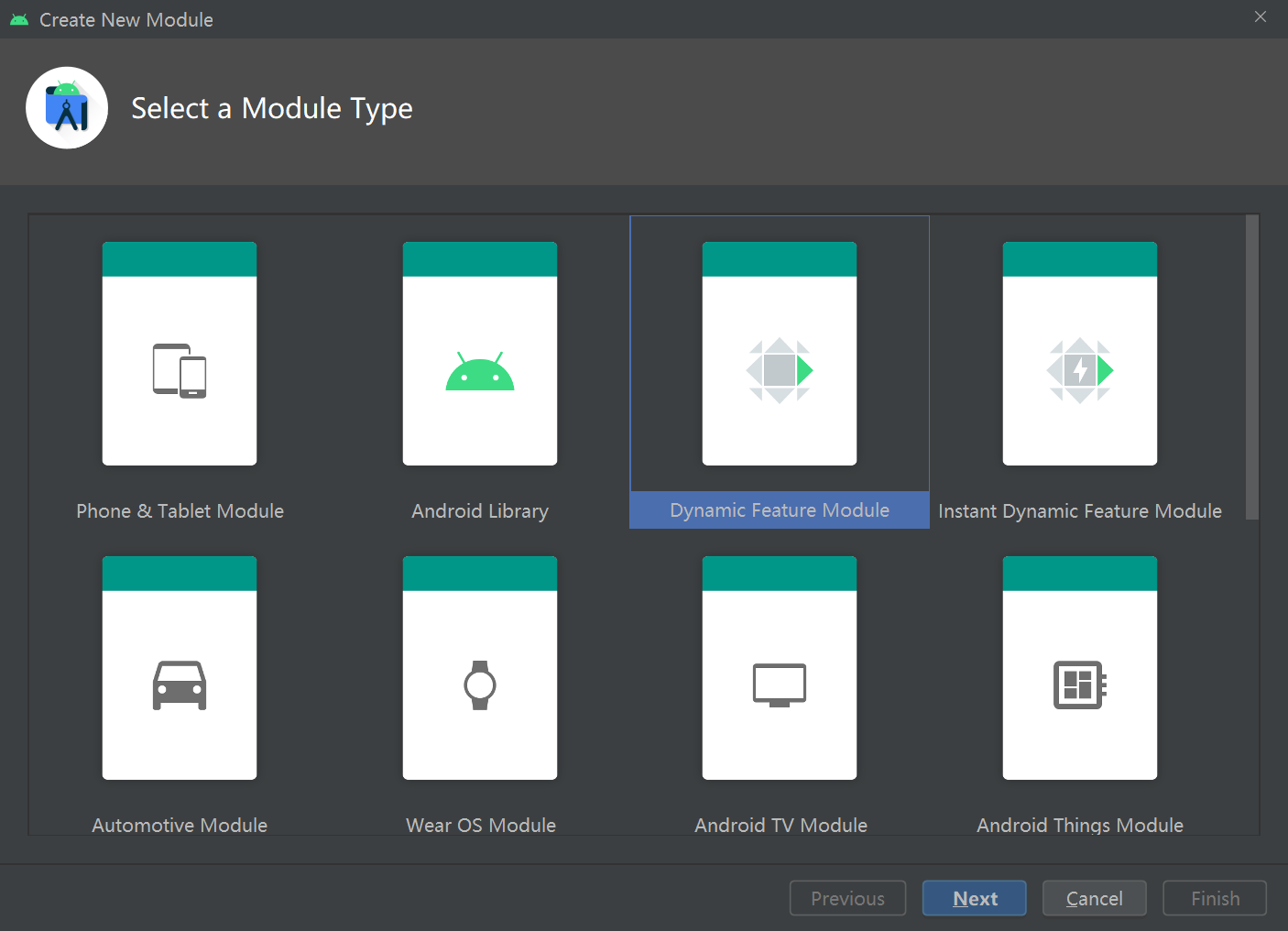Click the Android Studio logo in header
The width and height of the screenshot is (1288, 931).
pyautogui.click(x=67, y=108)
